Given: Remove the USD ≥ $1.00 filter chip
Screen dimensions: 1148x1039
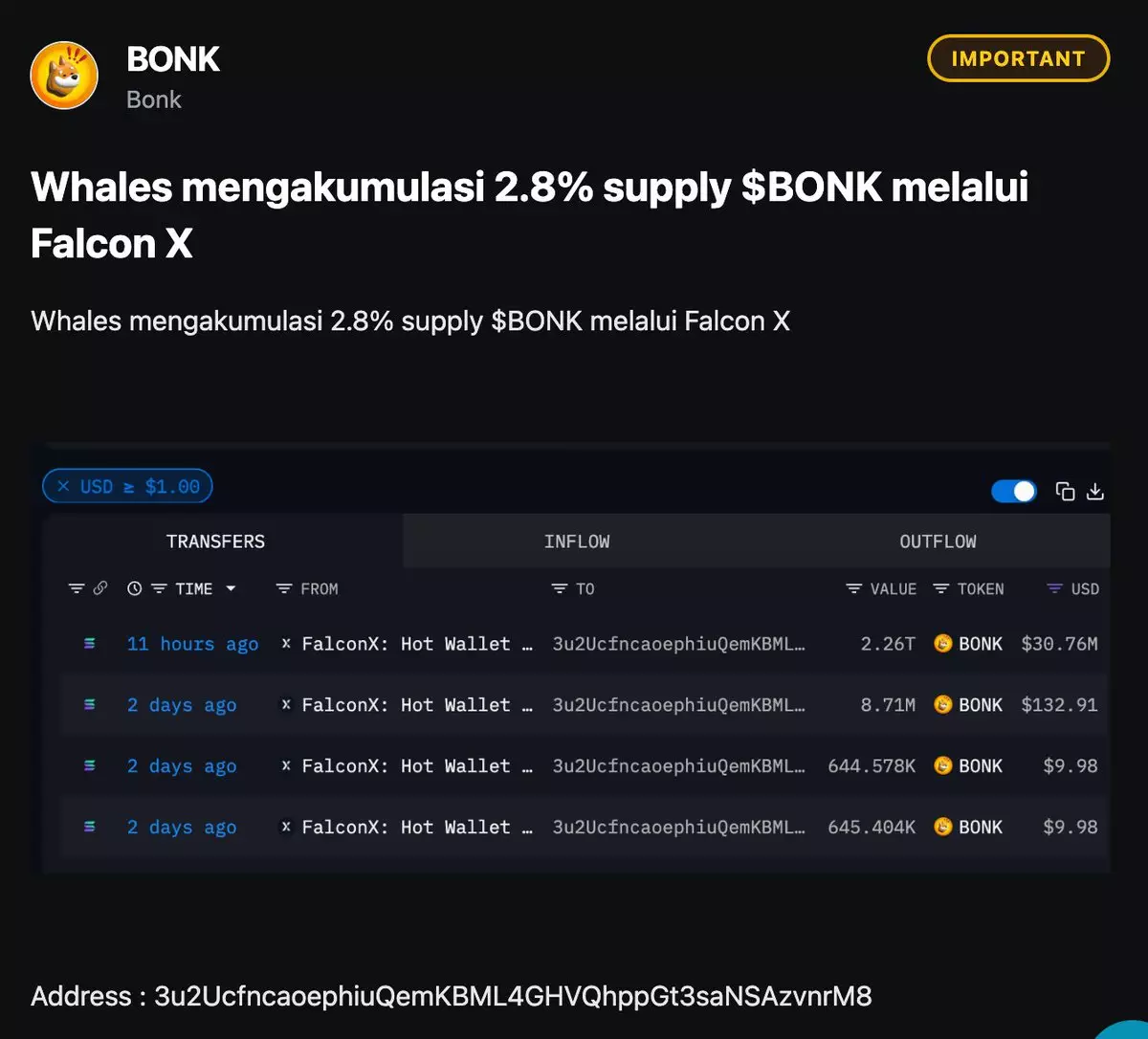Looking at the screenshot, I should click(x=63, y=487).
